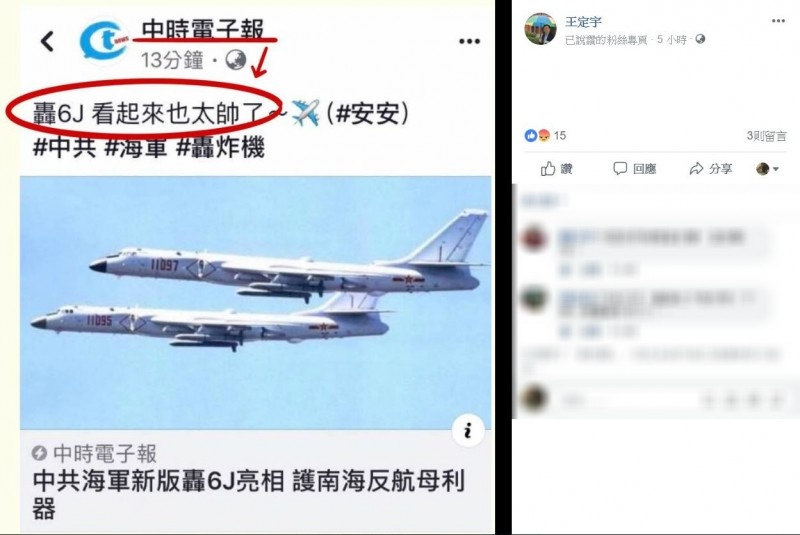Click the 讚 like thumbs-up button
The height and width of the screenshot is (535, 800).
coord(557,169)
